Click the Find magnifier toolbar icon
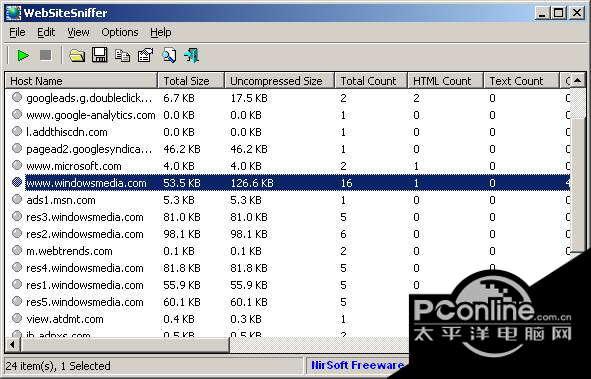Image resolution: width=591 pixels, height=379 pixels. tap(169, 55)
